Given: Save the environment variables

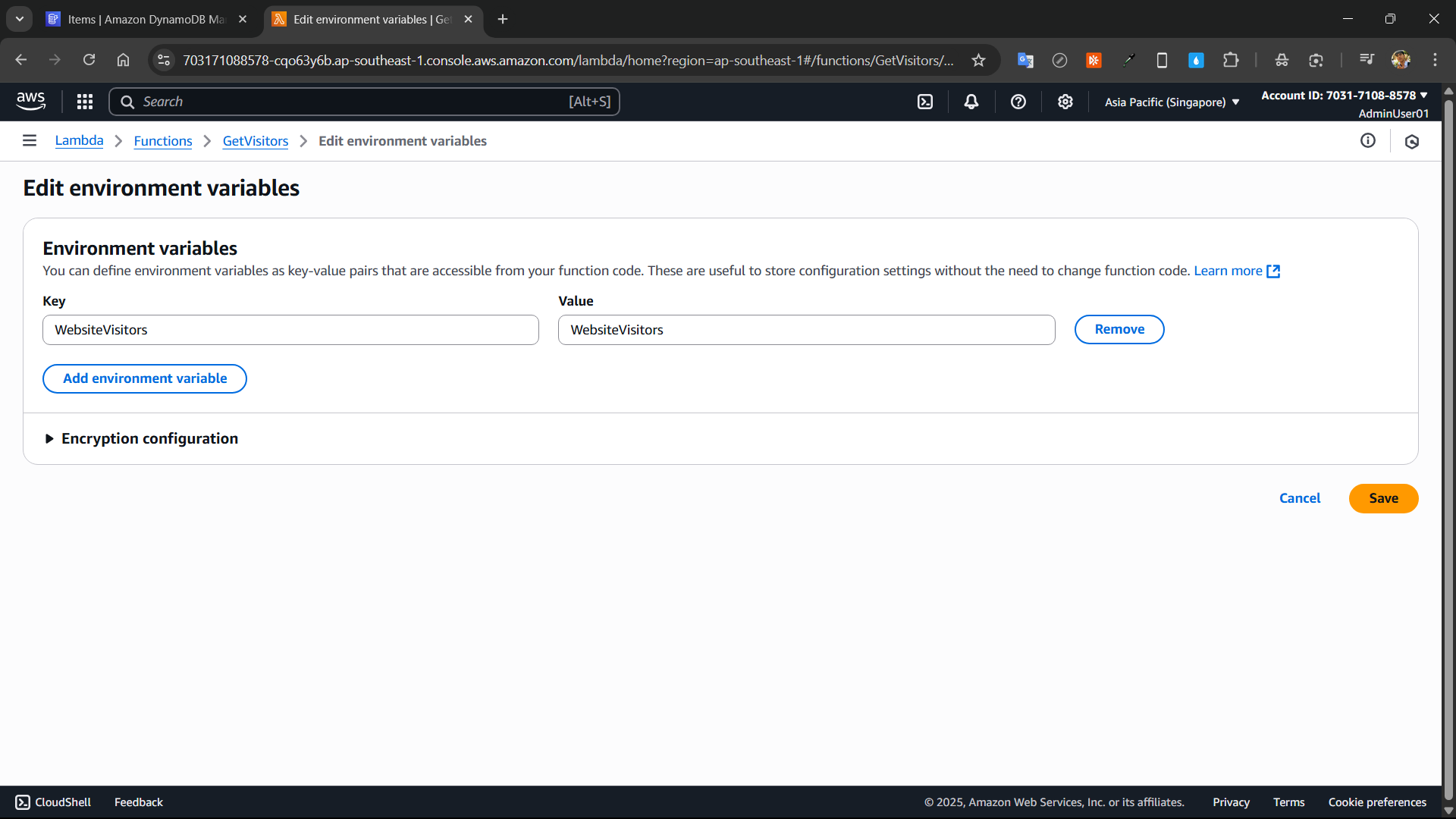Looking at the screenshot, I should [x=1383, y=498].
